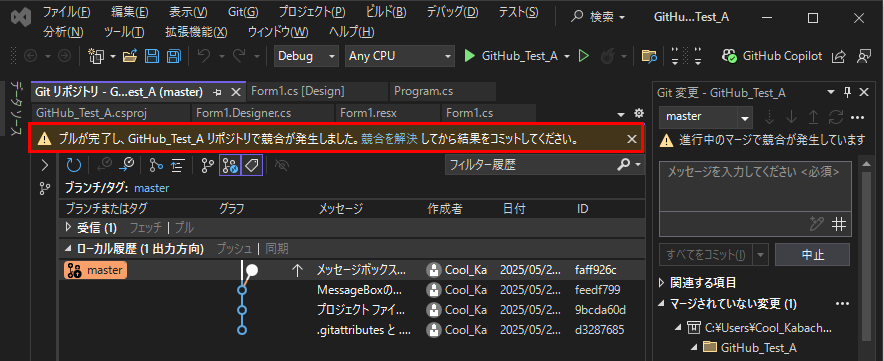
Task: Click the GitHub Copilot icon
Action: [x=731, y=56]
